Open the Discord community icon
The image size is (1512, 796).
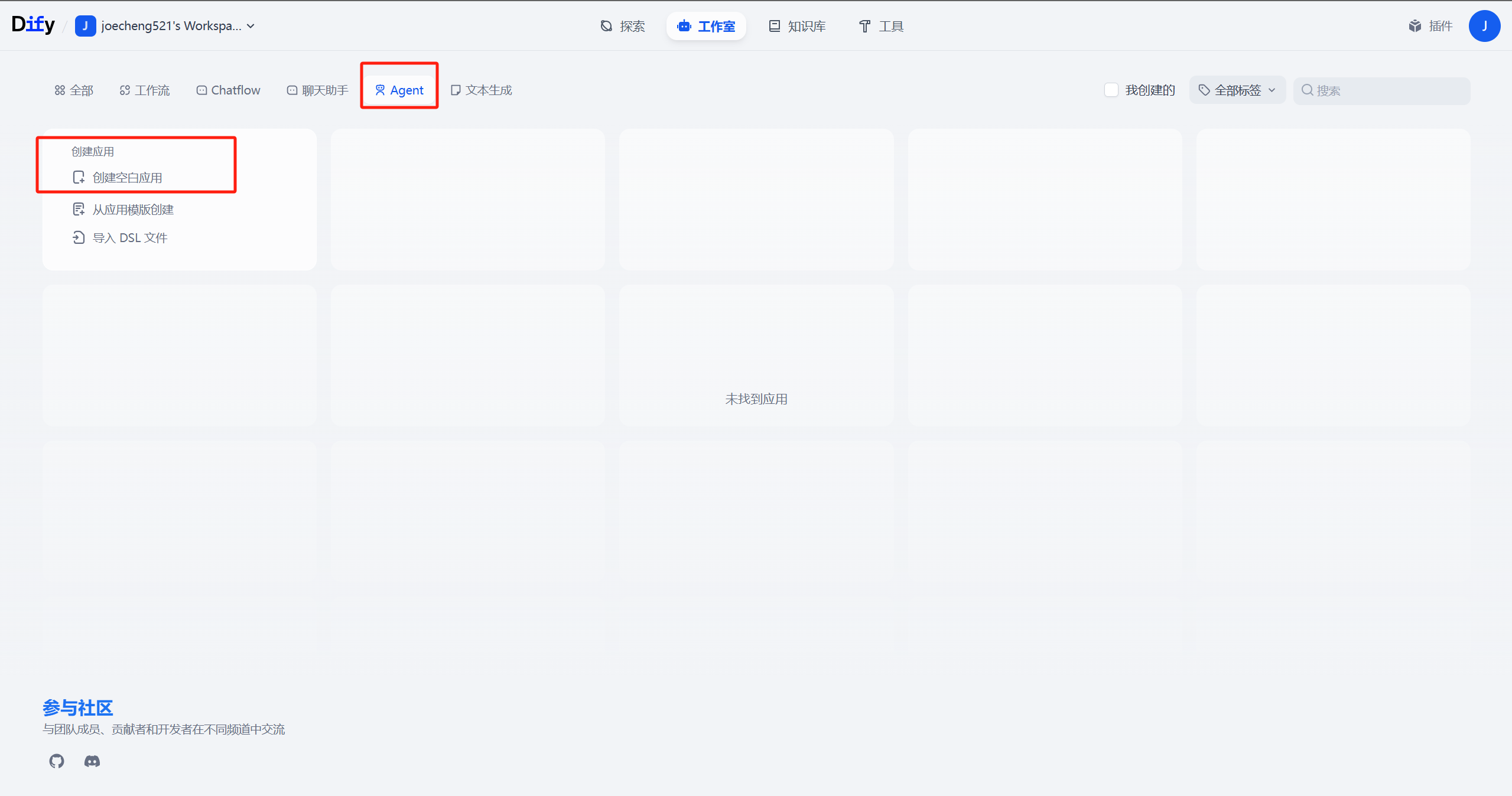pyautogui.click(x=92, y=761)
